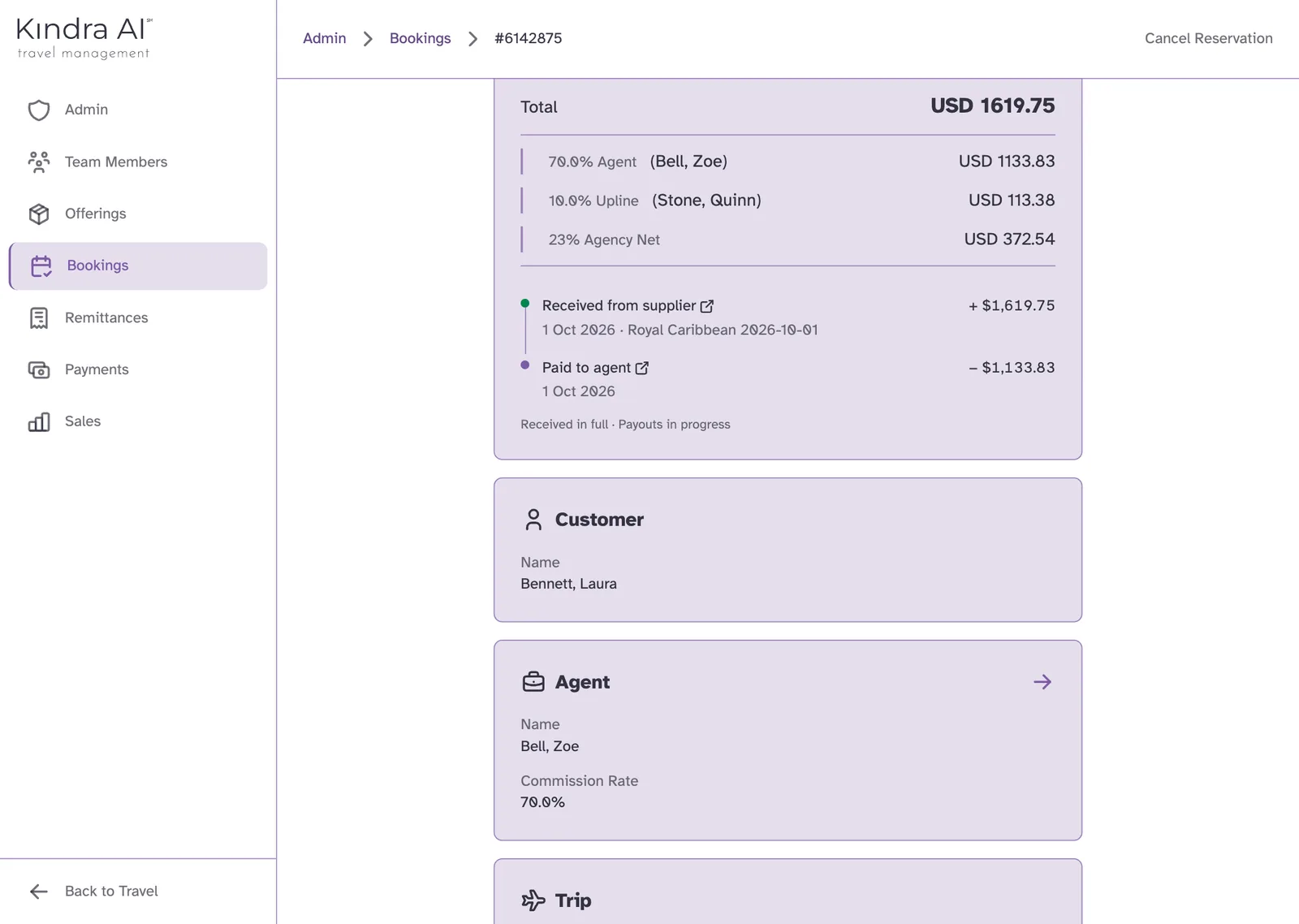Click Bookings breadcrumb link
This screenshot has width=1299, height=924.
[x=420, y=38]
